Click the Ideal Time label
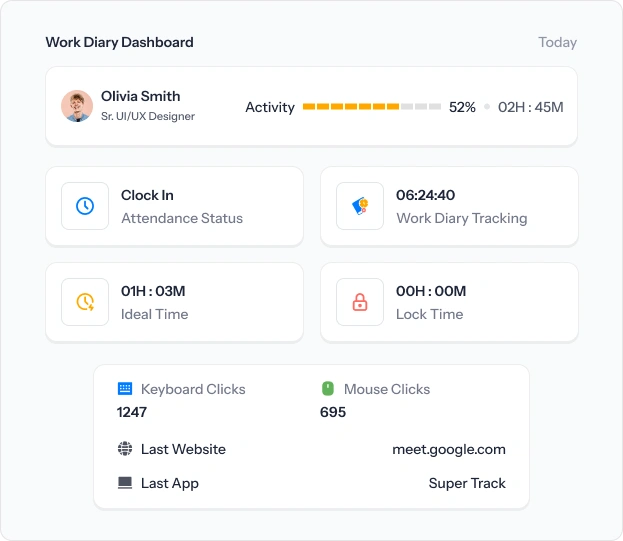This screenshot has height=541, width=623. 155,314
